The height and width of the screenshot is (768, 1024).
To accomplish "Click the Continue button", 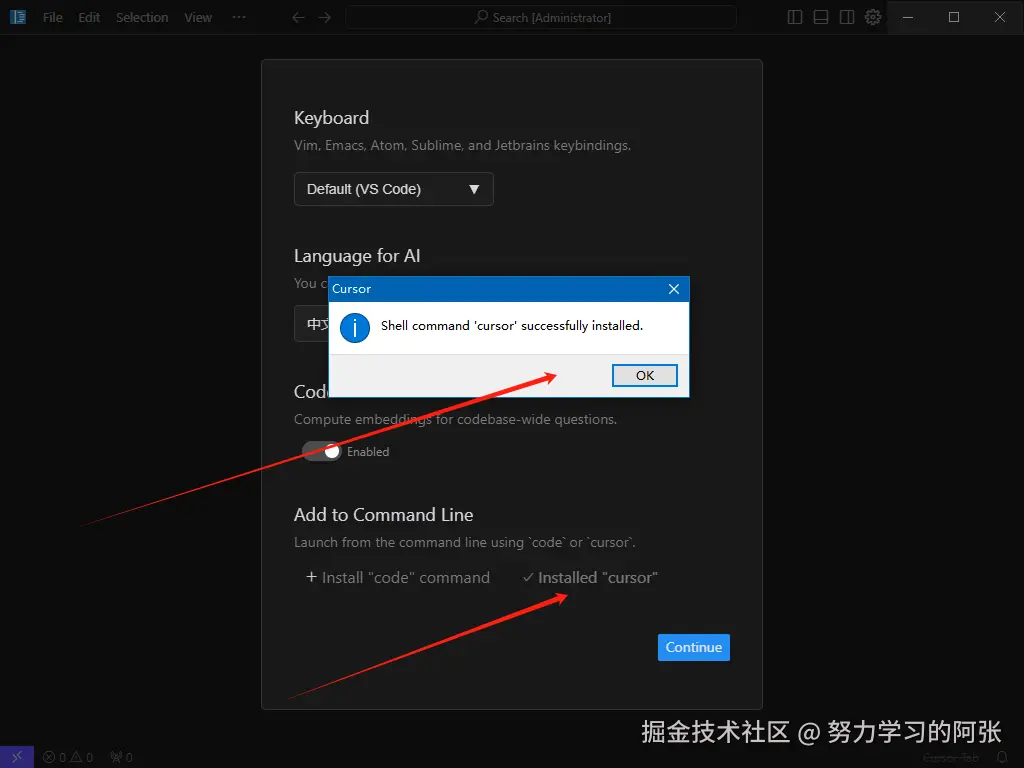I will pos(693,647).
